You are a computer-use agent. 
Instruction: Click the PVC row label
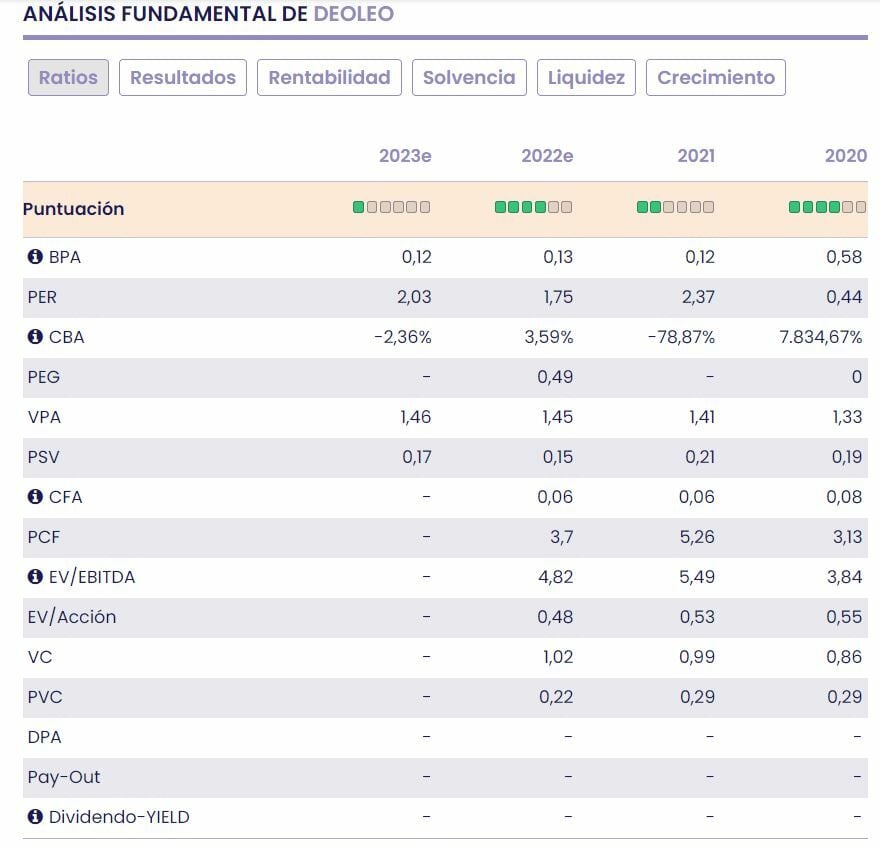click(45, 697)
